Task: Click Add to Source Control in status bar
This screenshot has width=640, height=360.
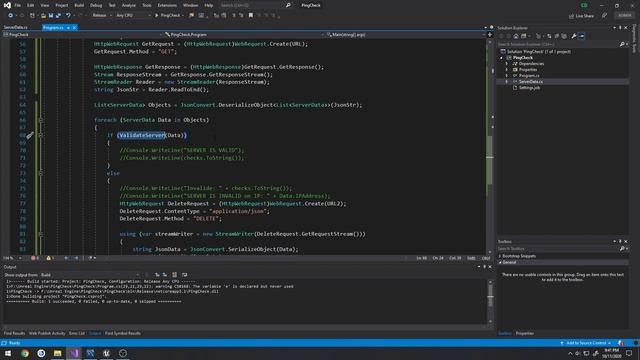Action: (586, 343)
